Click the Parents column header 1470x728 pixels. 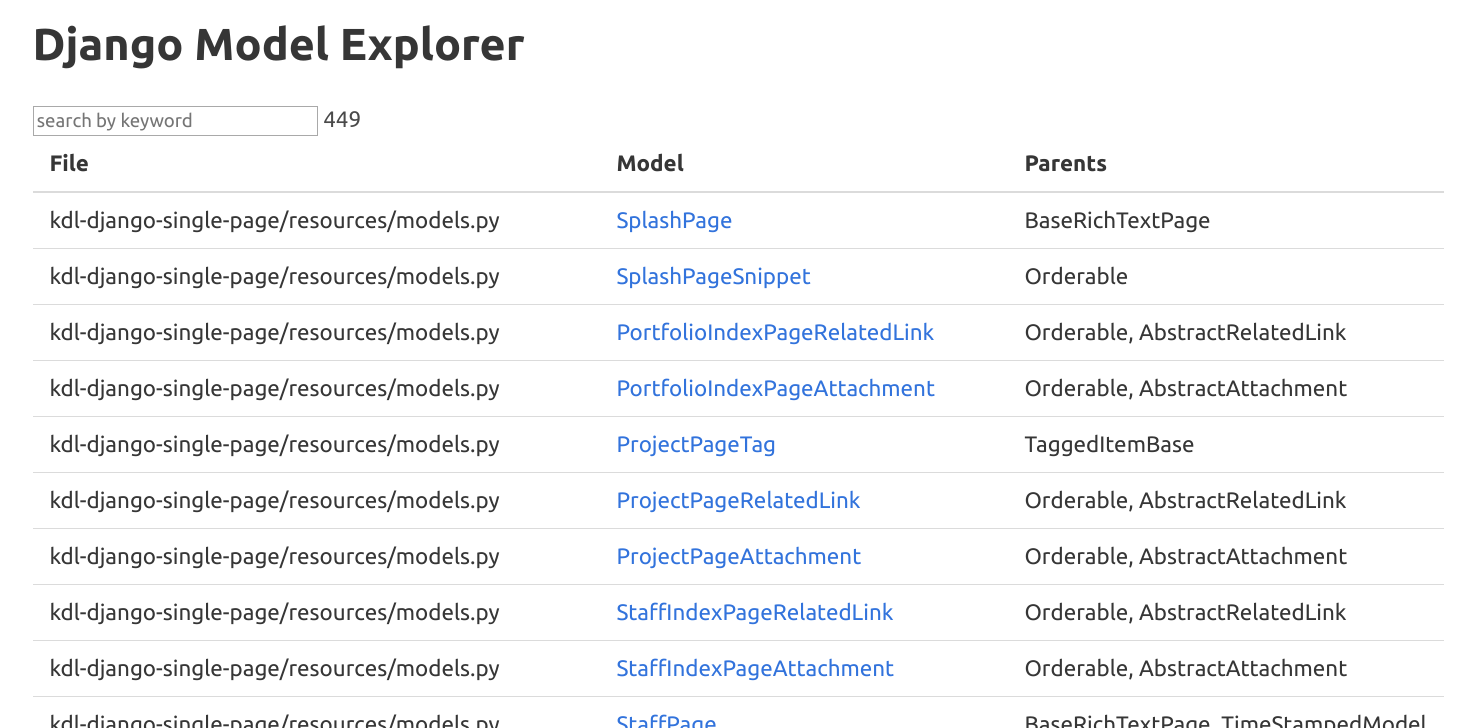click(x=1066, y=164)
